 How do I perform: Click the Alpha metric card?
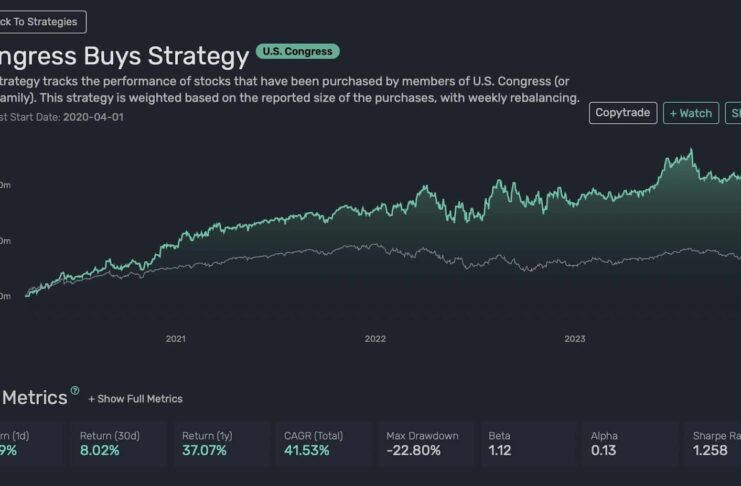click(x=632, y=444)
